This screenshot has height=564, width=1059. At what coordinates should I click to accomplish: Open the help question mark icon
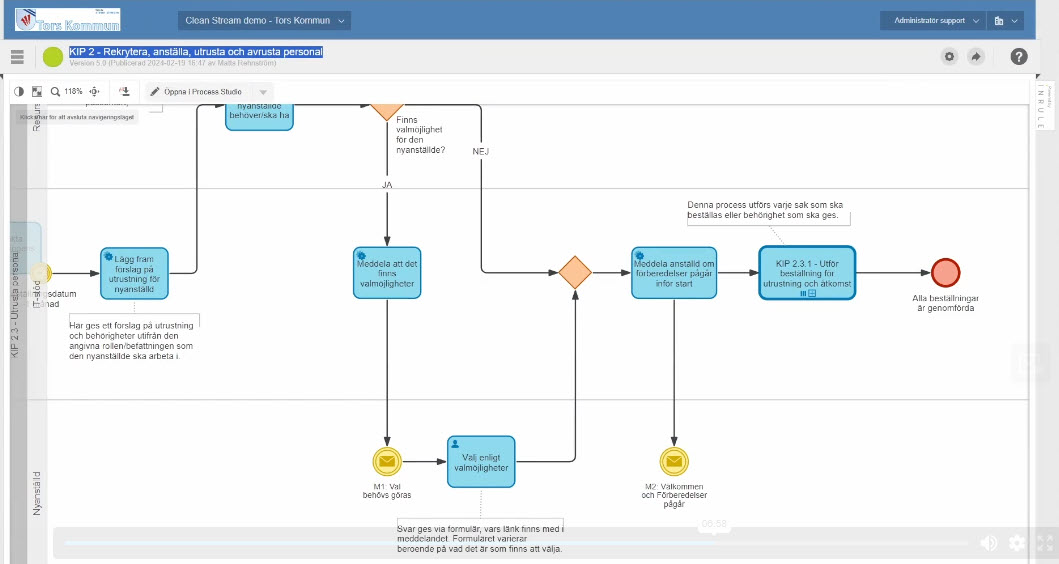click(1018, 57)
